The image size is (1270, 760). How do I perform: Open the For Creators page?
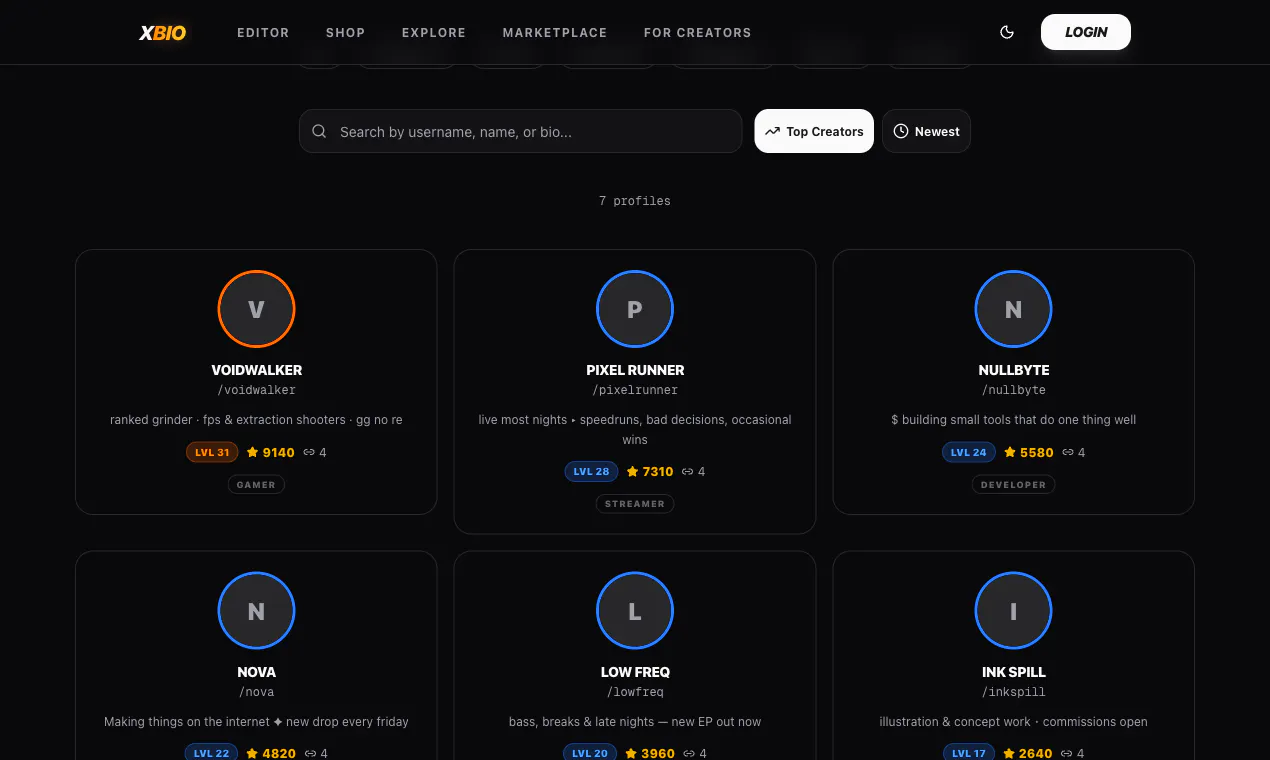coord(697,32)
